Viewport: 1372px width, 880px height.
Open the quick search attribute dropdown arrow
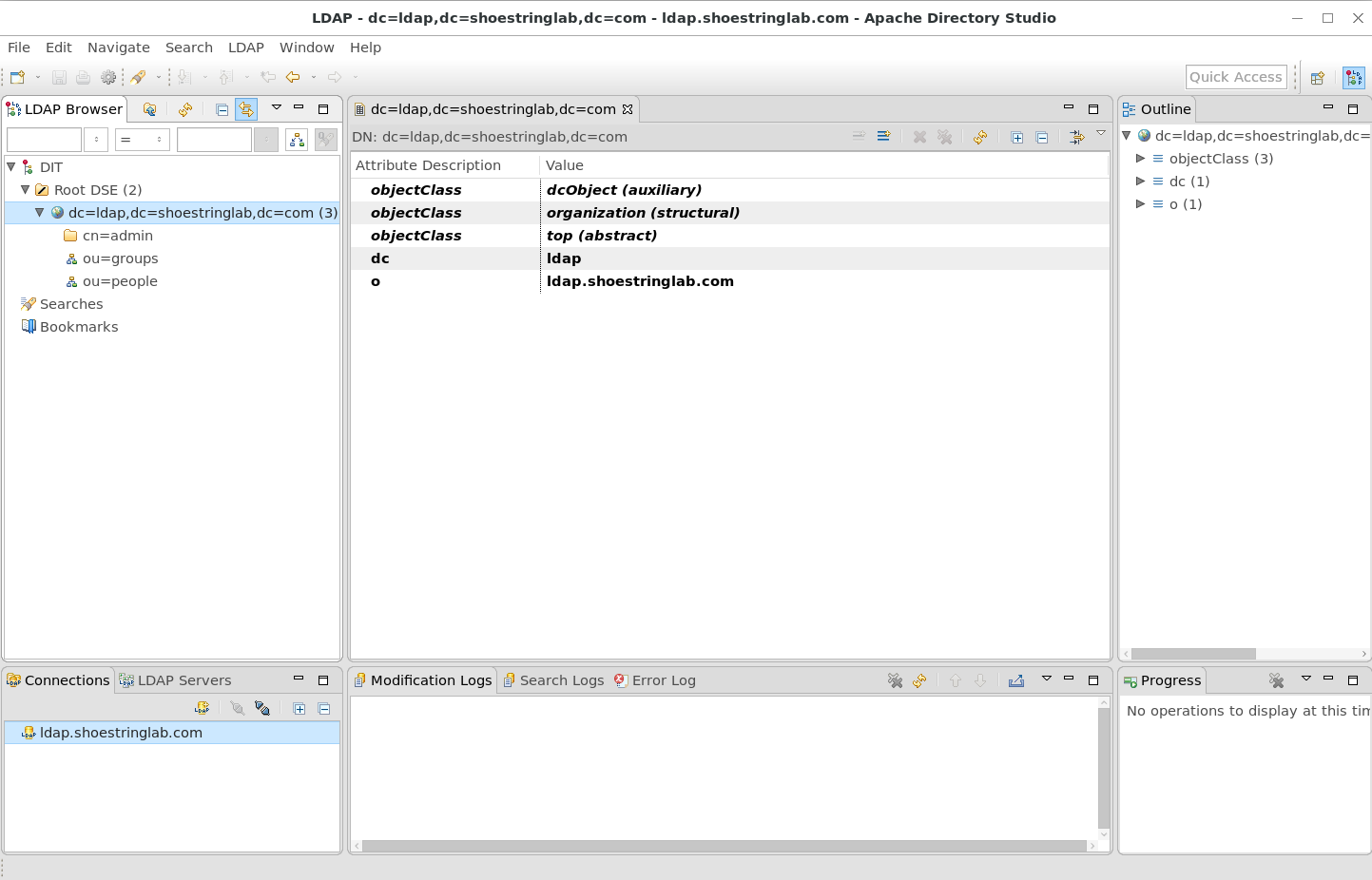pos(96,140)
